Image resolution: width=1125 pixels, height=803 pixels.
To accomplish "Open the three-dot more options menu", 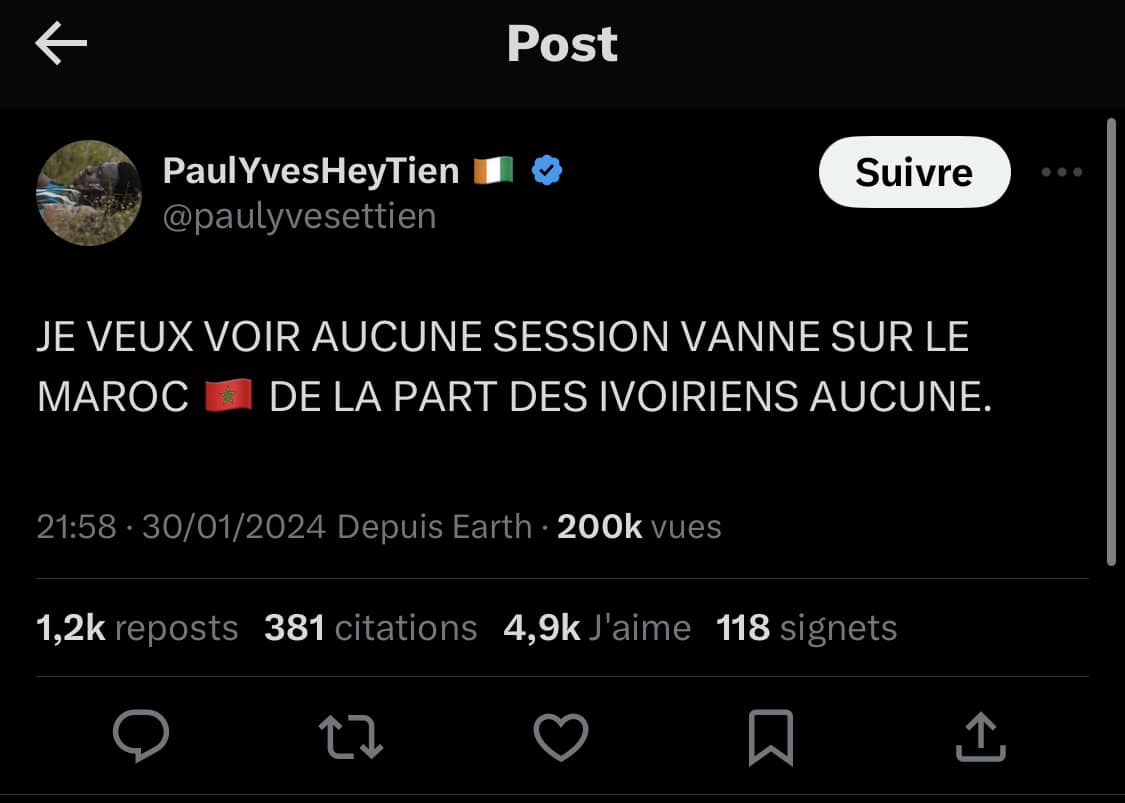I will pyautogui.click(x=1062, y=172).
